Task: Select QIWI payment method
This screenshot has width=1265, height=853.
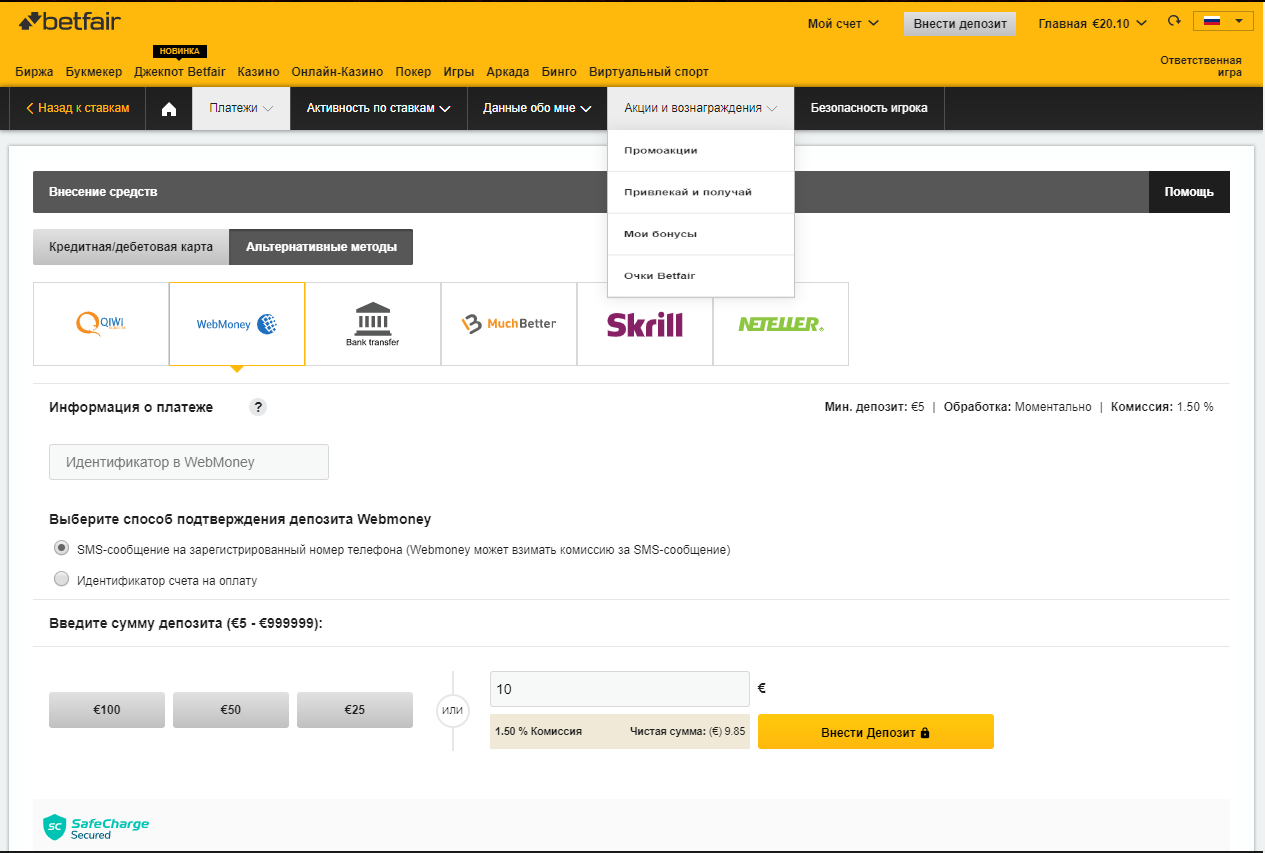Action: point(101,324)
